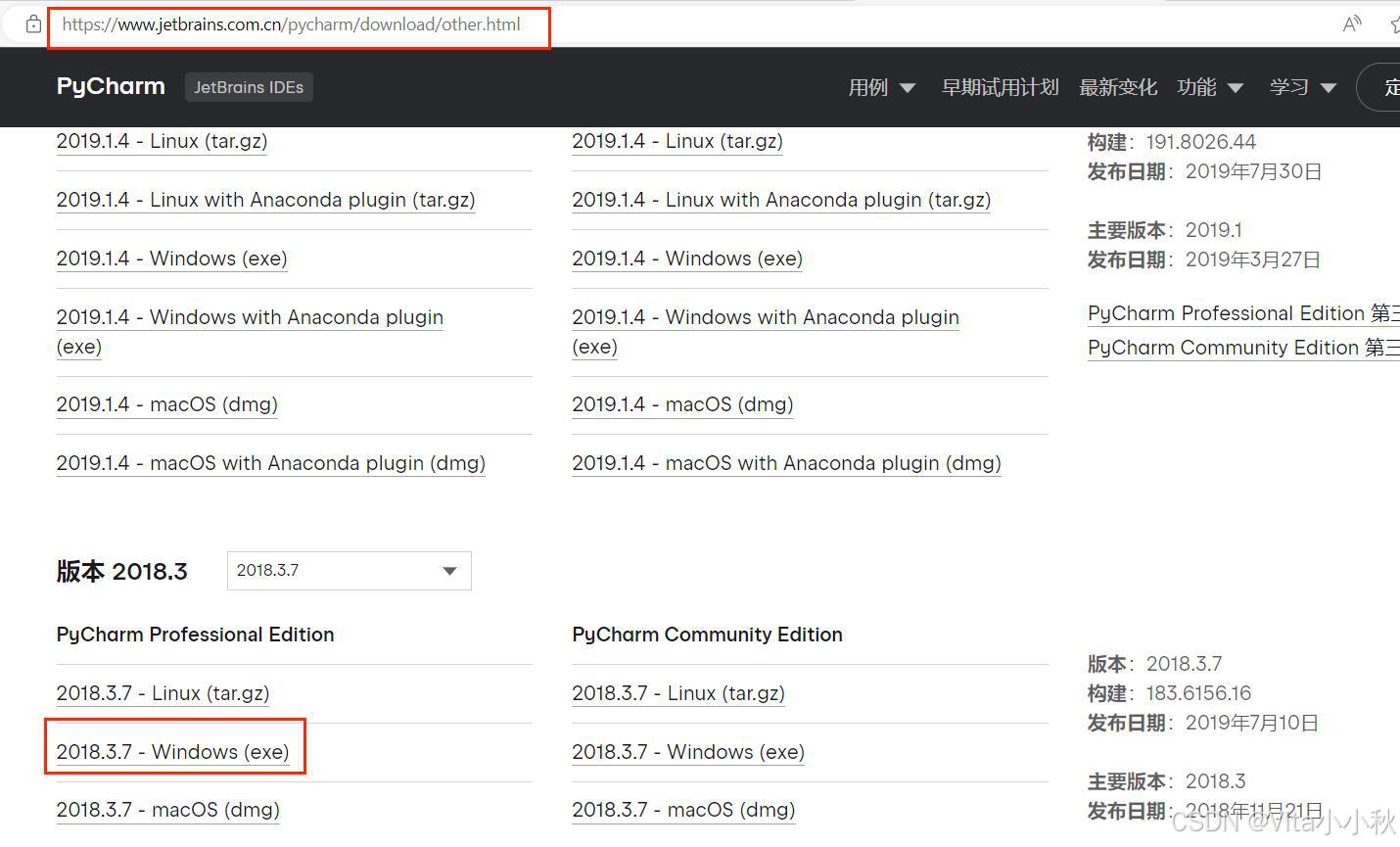Download Professional 2019.1.4 macOS (dmg)
This screenshot has height=847, width=1400.
click(167, 404)
